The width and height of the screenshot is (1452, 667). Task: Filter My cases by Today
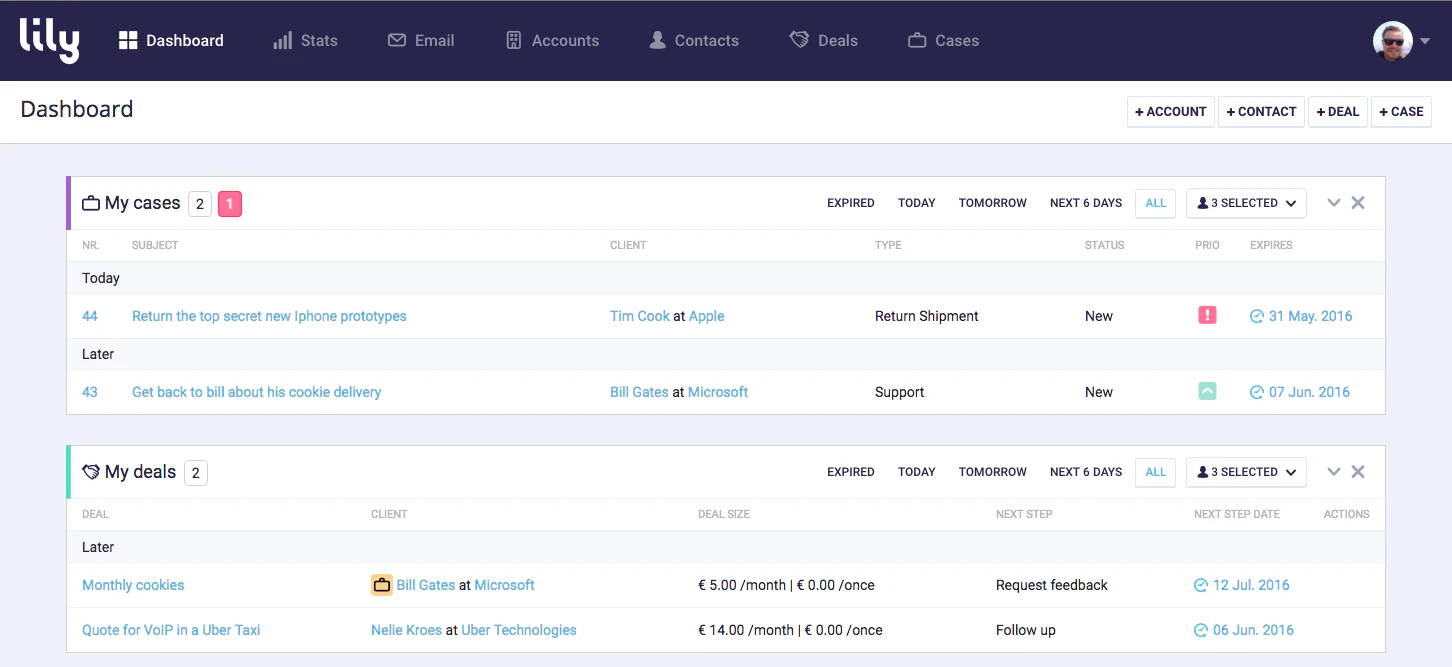pyautogui.click(x=917, y=203)
